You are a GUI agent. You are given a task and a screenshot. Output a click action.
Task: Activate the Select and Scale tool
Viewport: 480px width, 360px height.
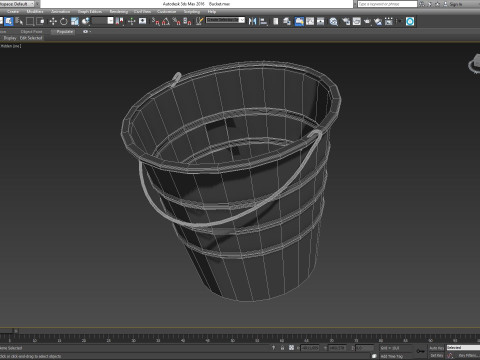click(x=75, y=21)
